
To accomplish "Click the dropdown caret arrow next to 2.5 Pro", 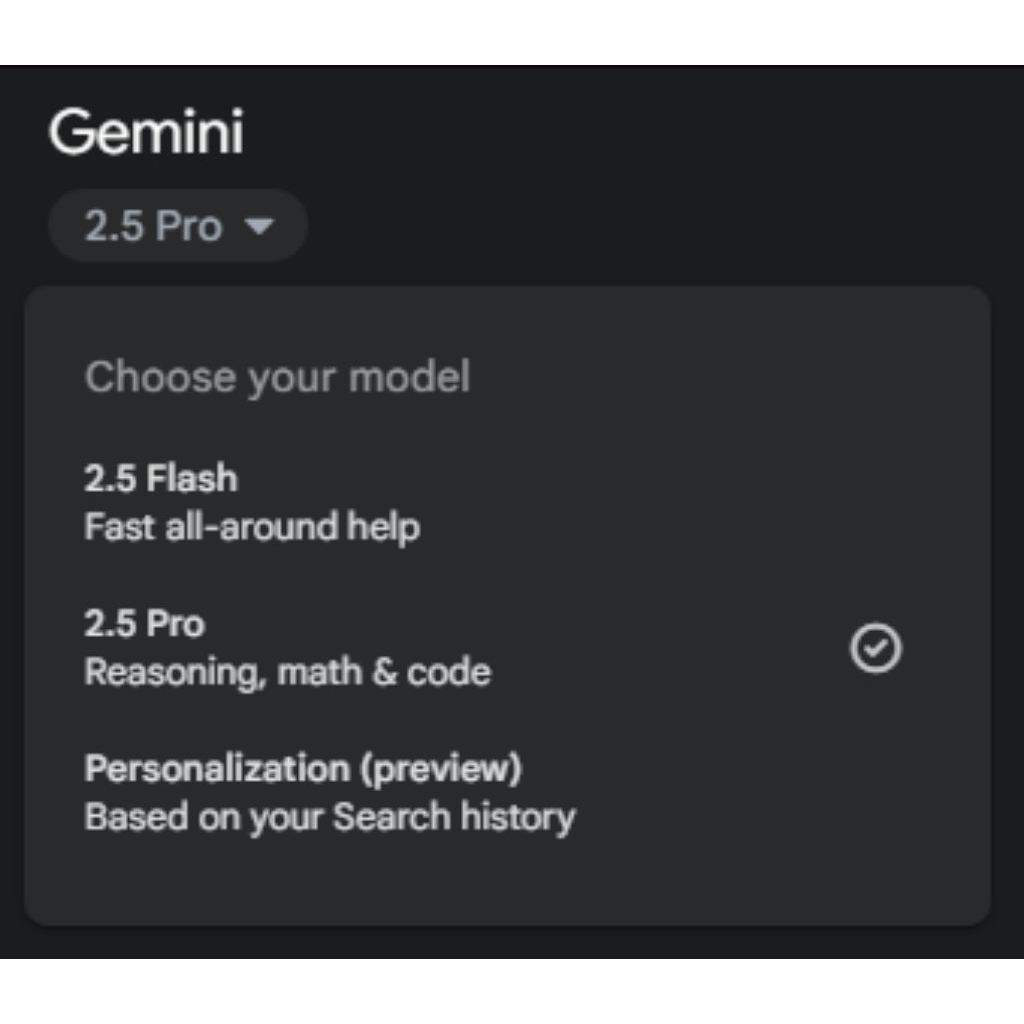I will coord(259,227).
